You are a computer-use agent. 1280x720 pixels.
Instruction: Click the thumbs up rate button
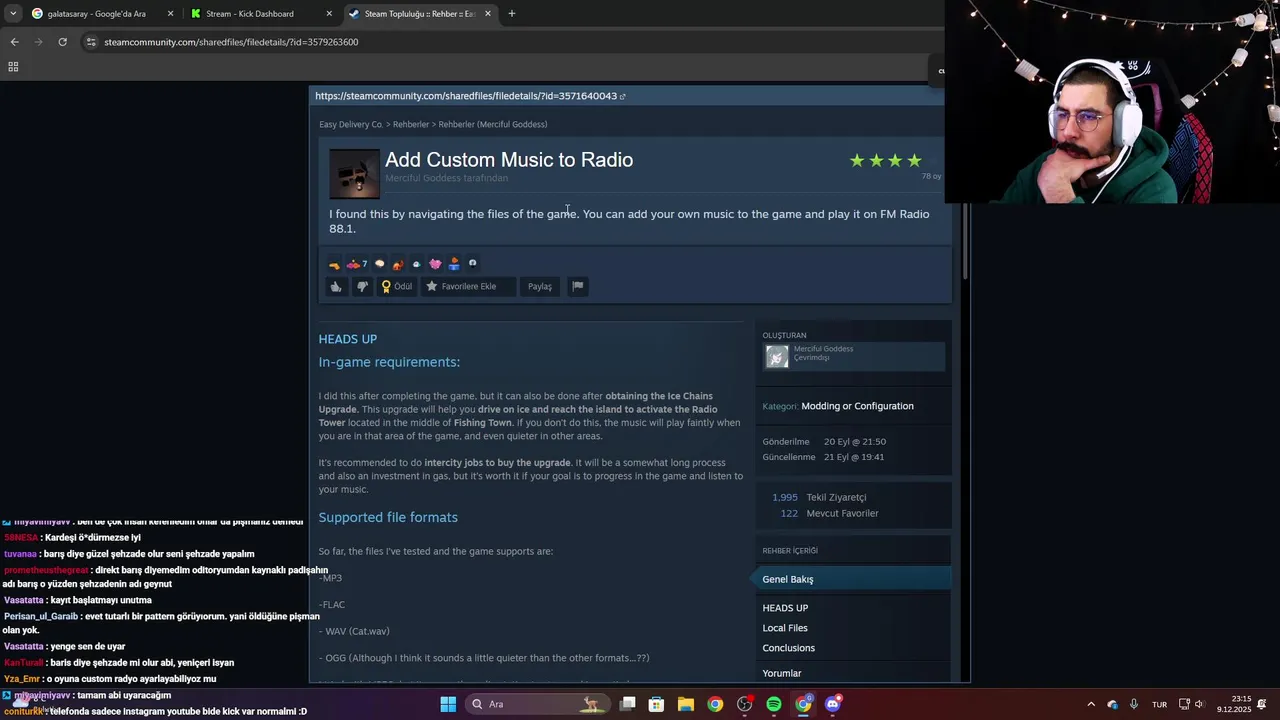pos(336,286)
